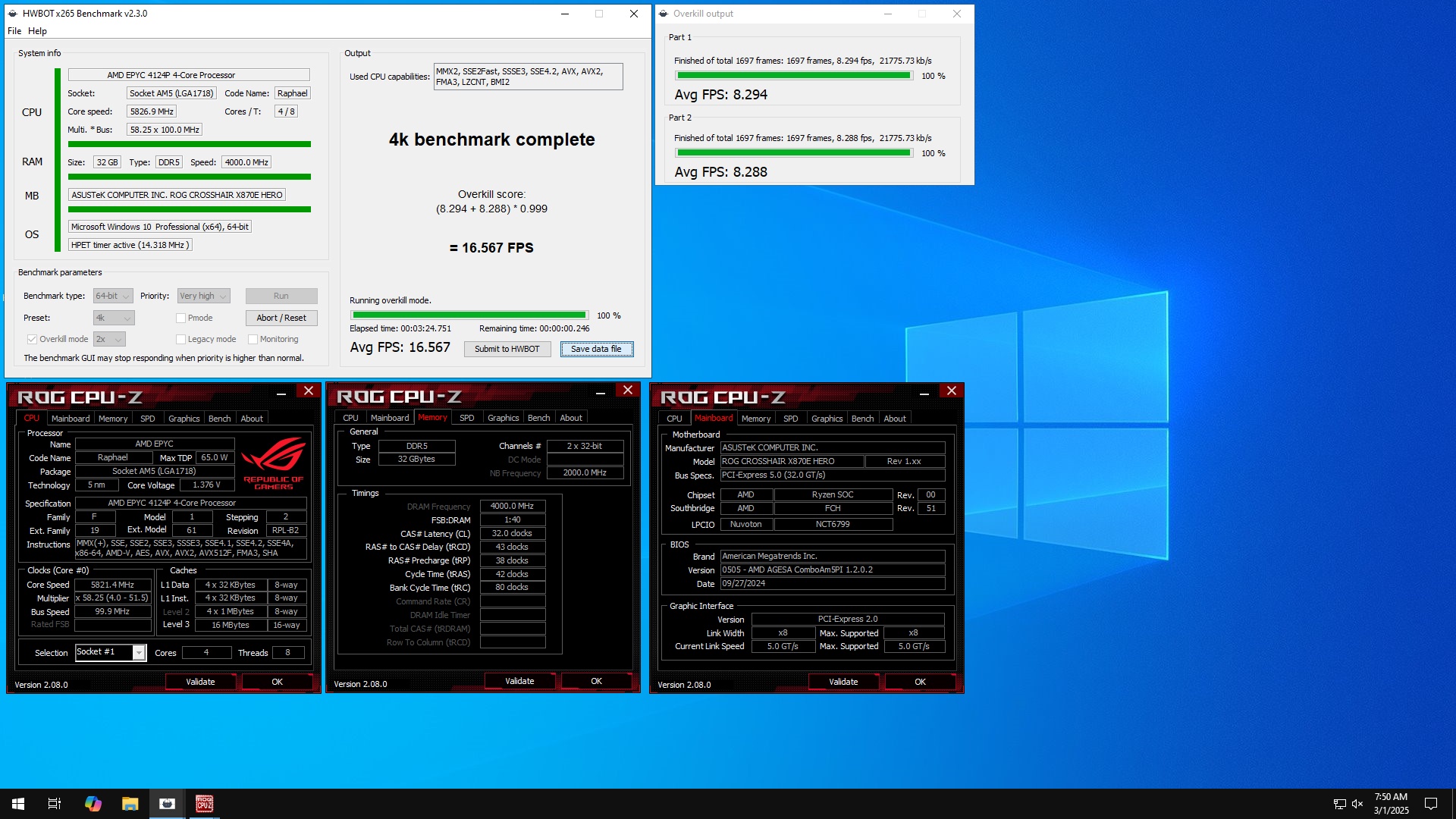Click OK in the Memory window

pyautogui.click(x=597, y=681)
